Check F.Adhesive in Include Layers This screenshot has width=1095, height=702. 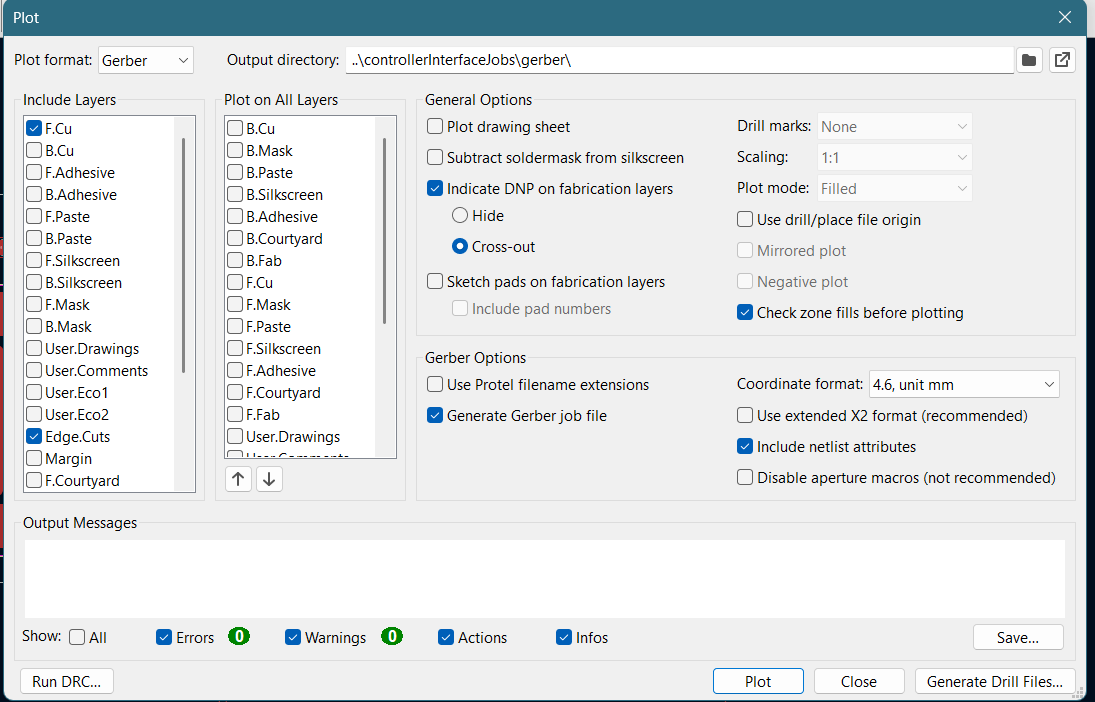coord(34,173)
